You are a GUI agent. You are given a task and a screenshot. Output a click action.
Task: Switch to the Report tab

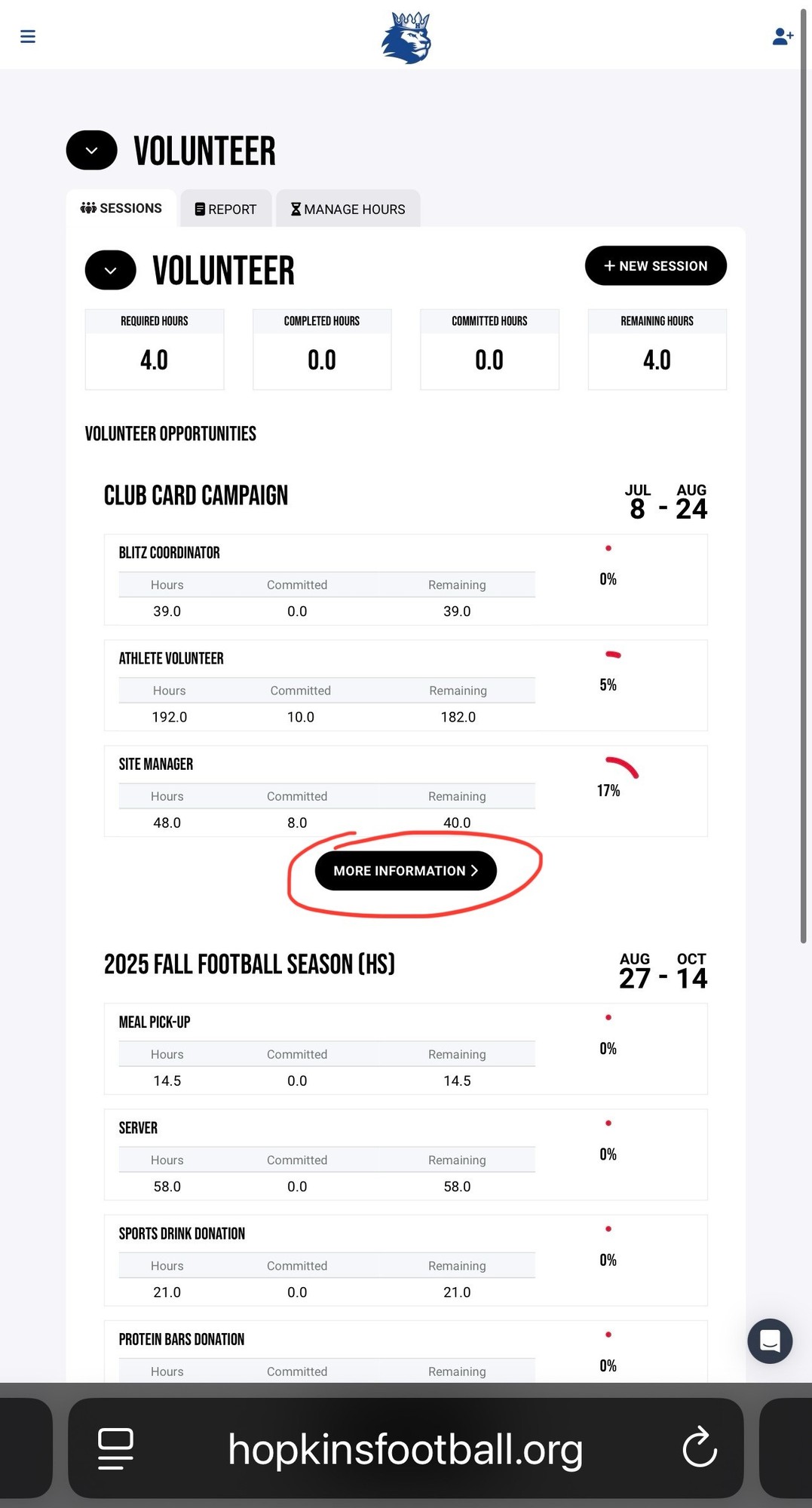(226, 209)
